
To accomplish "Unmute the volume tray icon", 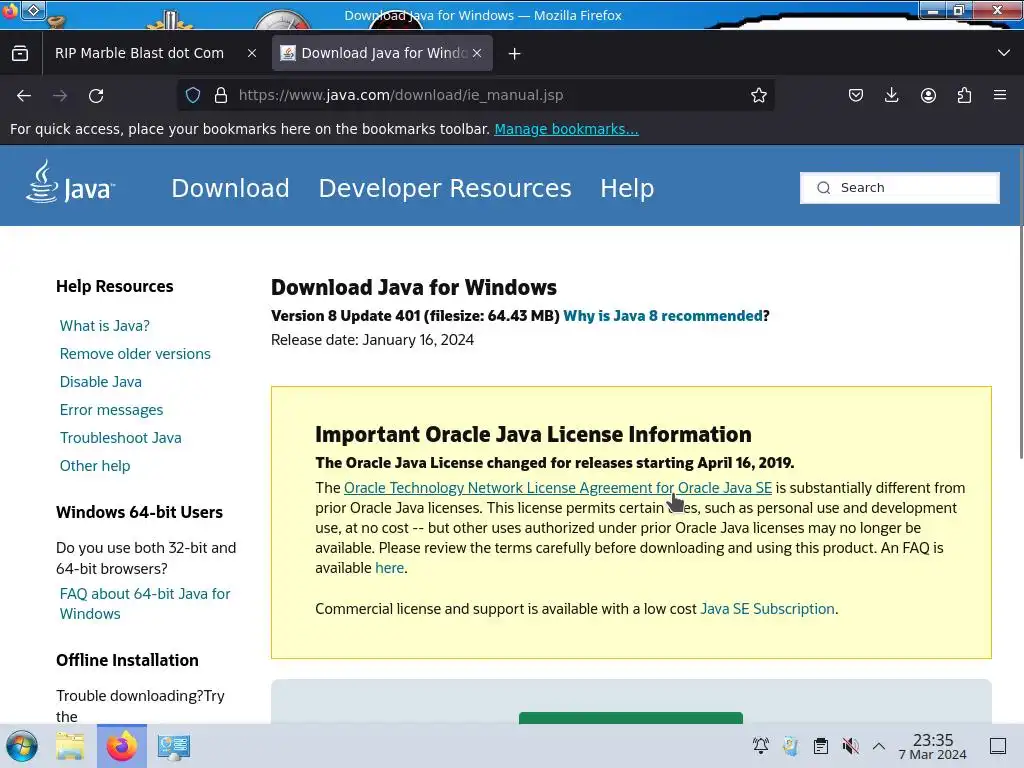I will [x=850, y=746].
